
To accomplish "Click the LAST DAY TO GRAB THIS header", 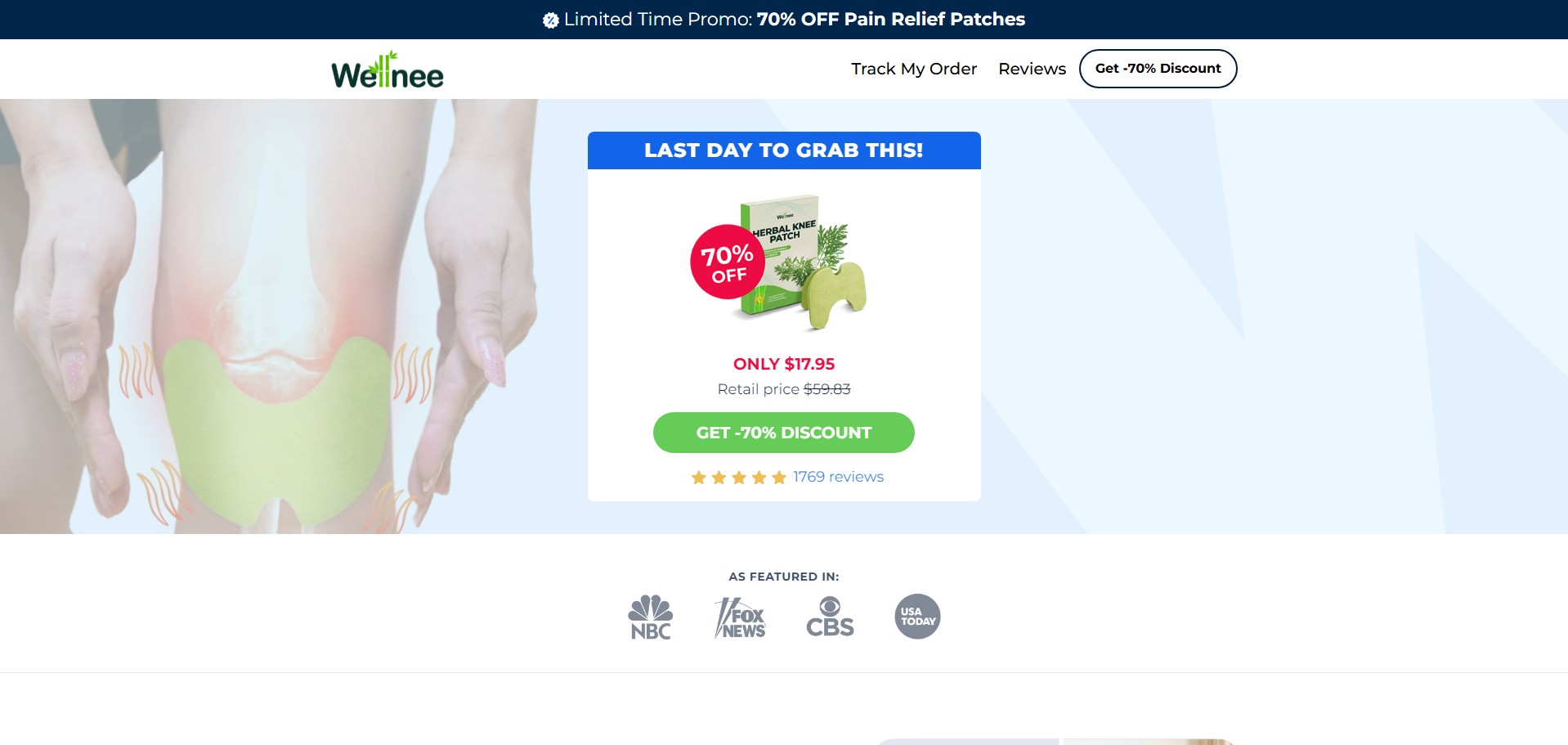I will [x=783, y=150].
